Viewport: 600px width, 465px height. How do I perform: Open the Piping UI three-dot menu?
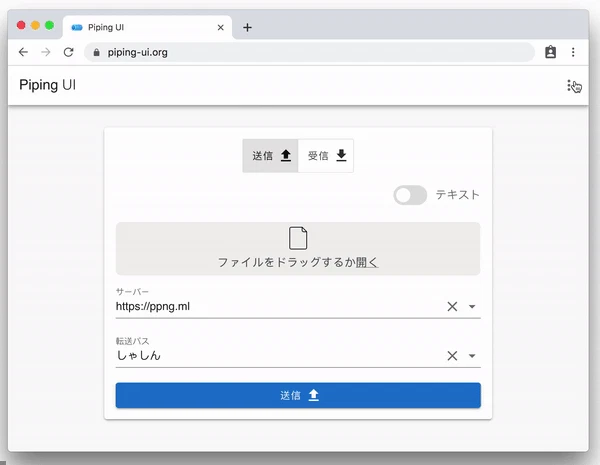tap(569, 86)
